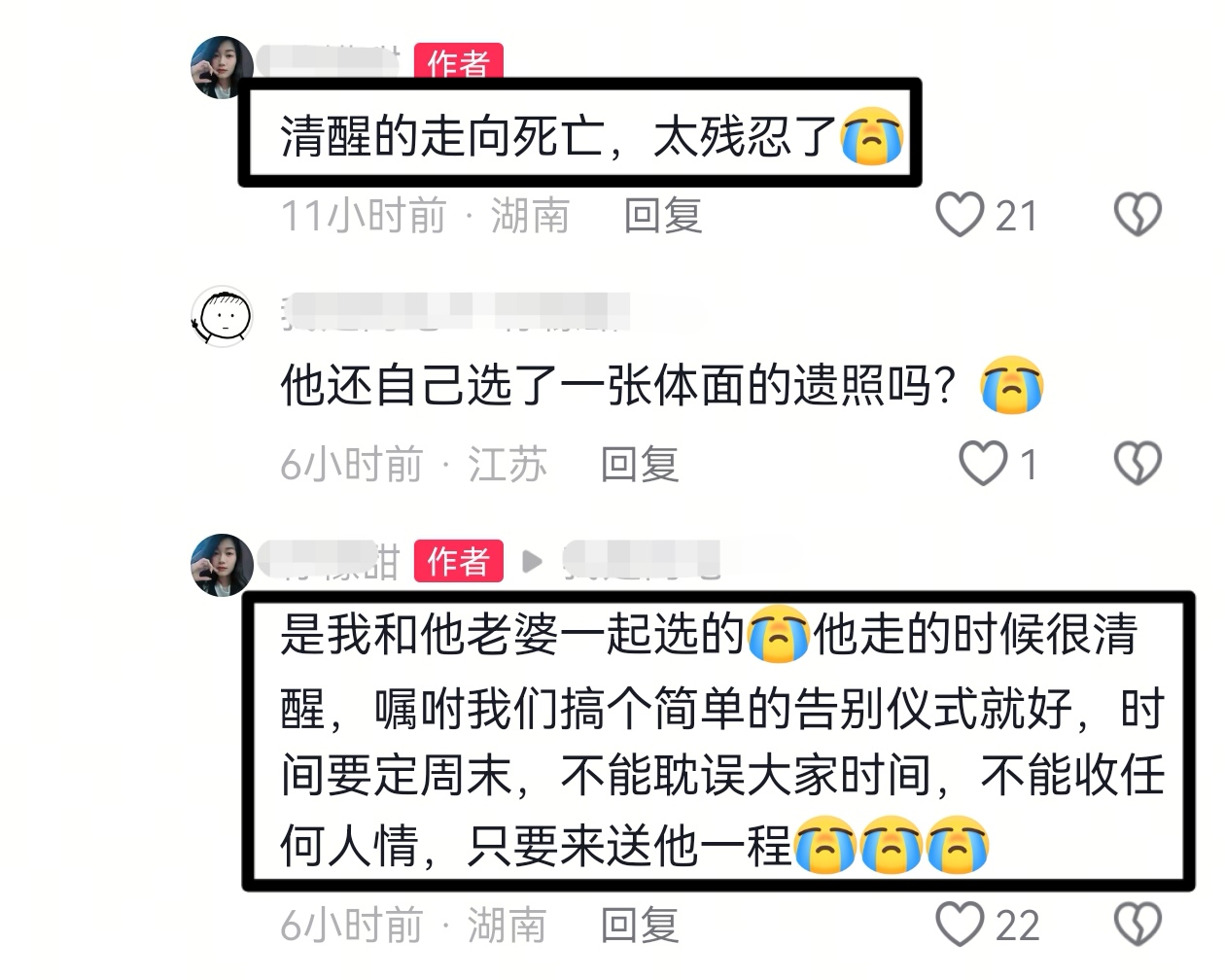Open the cartoon face avatar of second commenter
The width and height of the screenshot is (1225, 980).
click(x=222, y=316)
